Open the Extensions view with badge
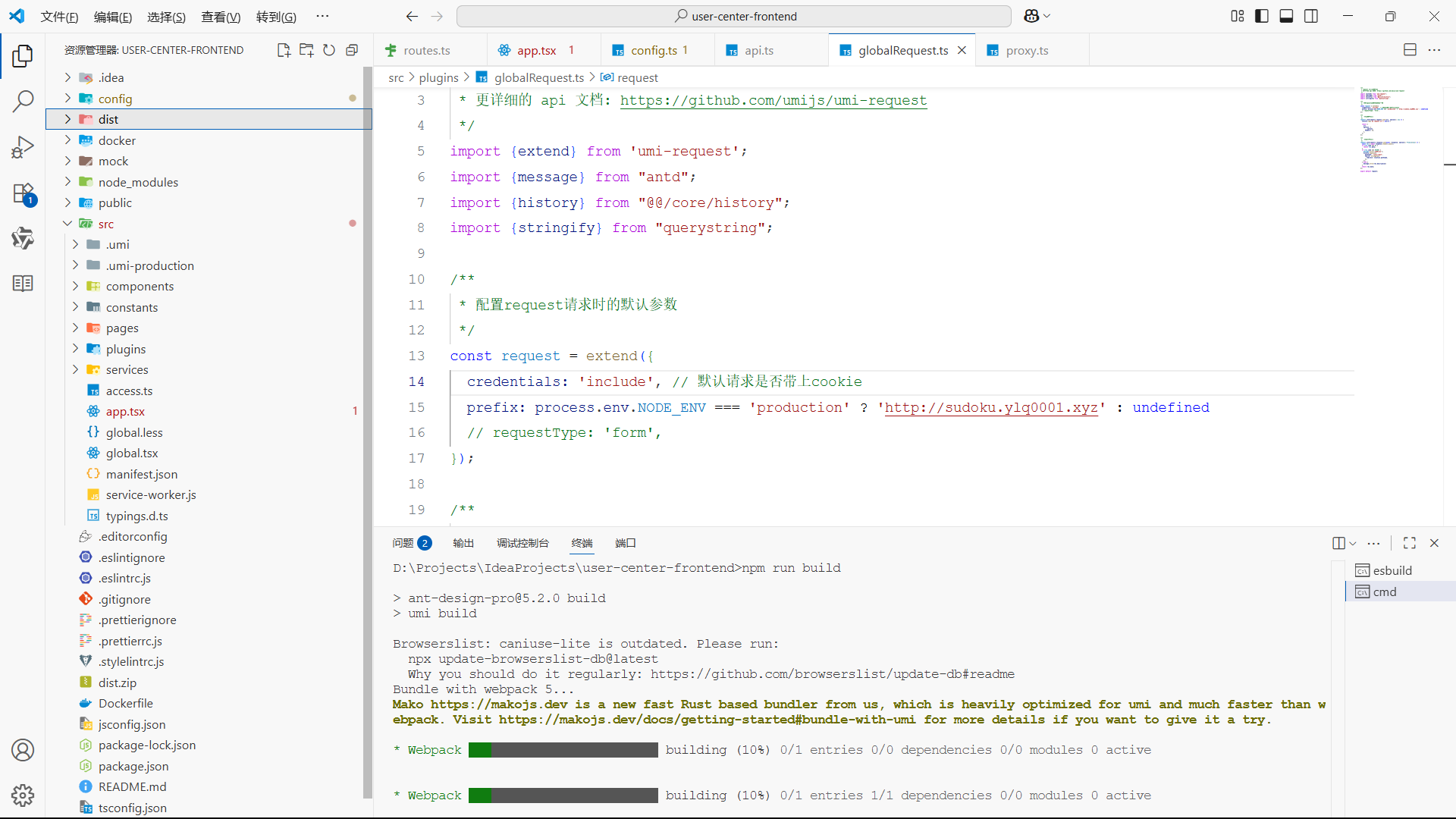This screenshot has height=819, width=1456. [23, 193]
